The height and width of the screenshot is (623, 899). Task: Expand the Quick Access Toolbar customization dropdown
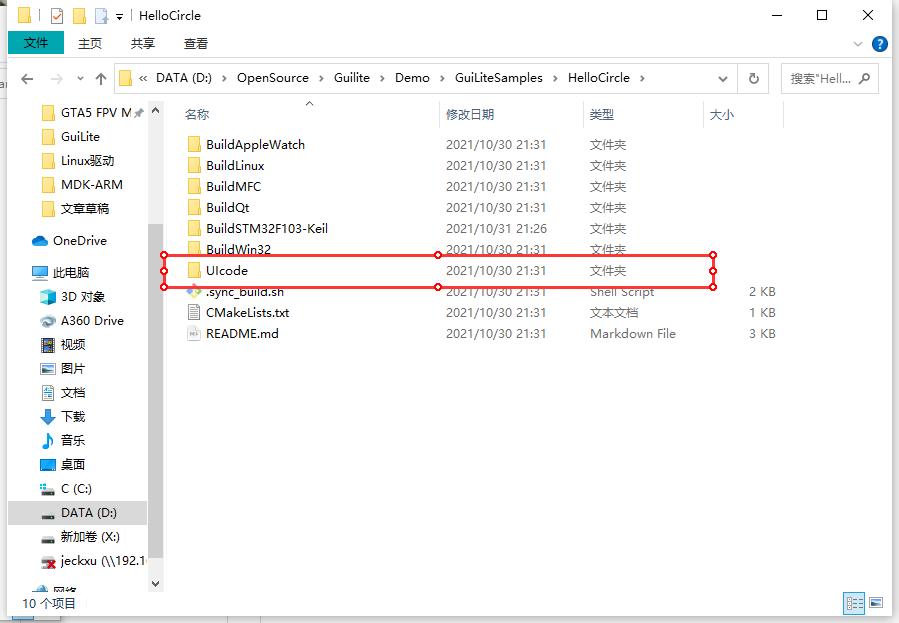118,16
